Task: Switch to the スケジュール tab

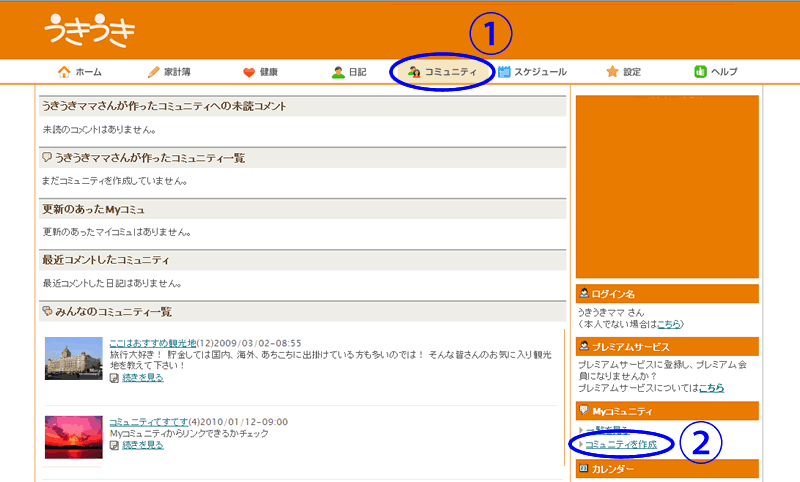Action: coord(540,72)
